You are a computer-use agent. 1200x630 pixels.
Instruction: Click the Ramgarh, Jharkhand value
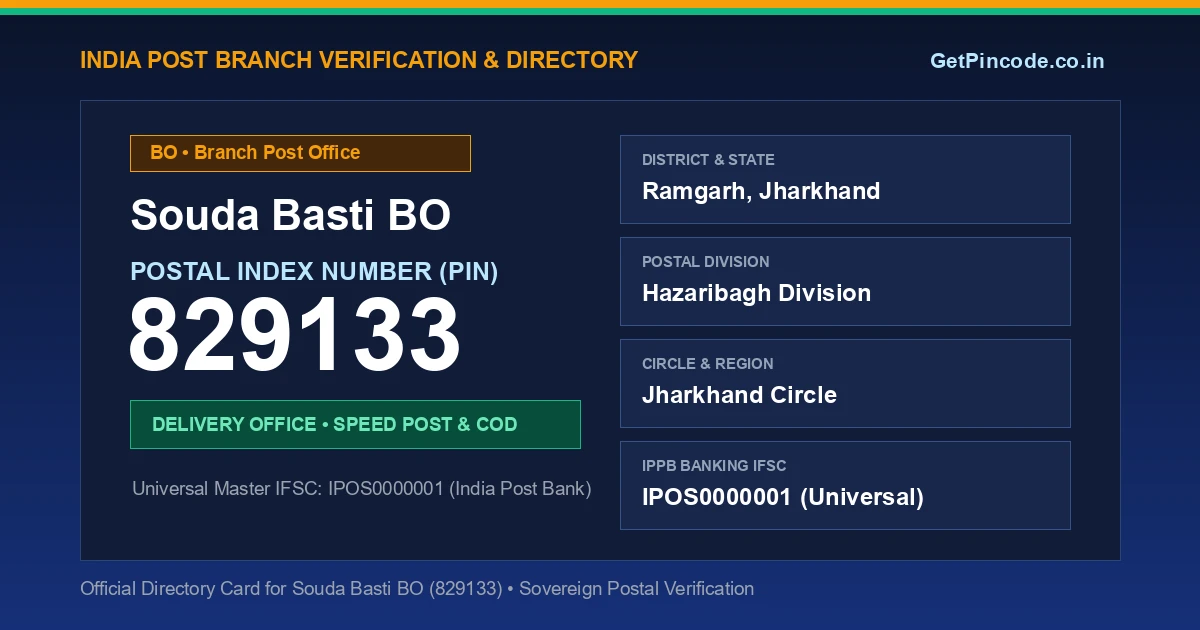[x=761, y=191]
